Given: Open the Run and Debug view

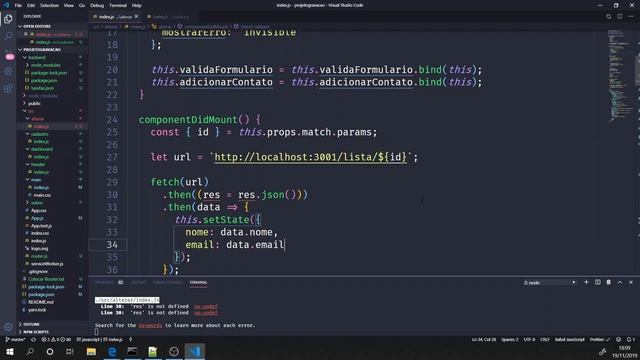Looking at the screenshot, I should (8, 71).
